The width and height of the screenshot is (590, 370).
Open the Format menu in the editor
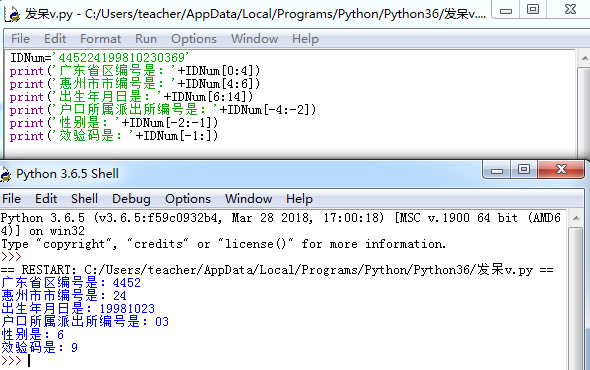100,39
